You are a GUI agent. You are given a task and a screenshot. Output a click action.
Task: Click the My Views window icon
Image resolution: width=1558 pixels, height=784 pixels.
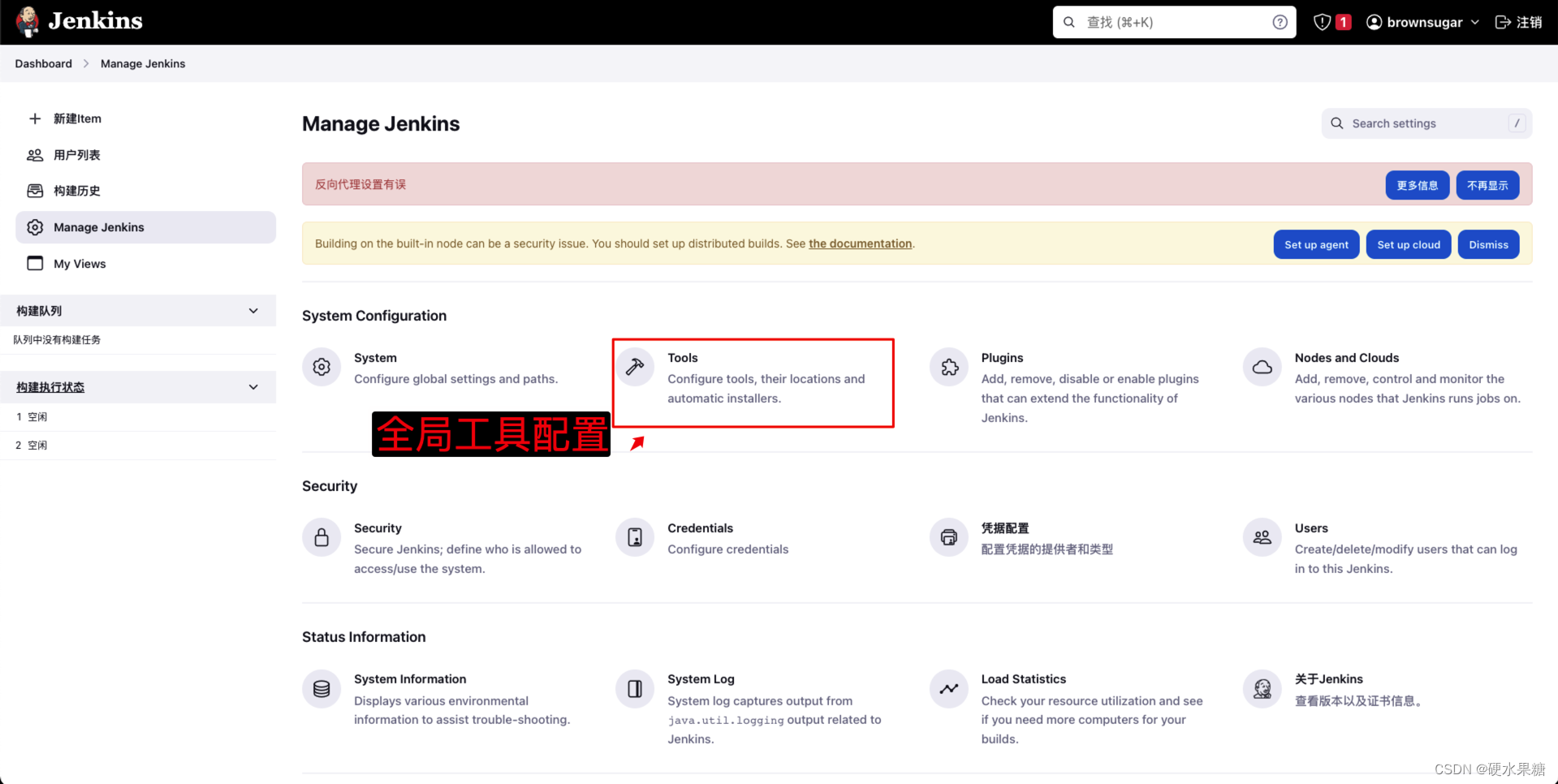point(35,263)
